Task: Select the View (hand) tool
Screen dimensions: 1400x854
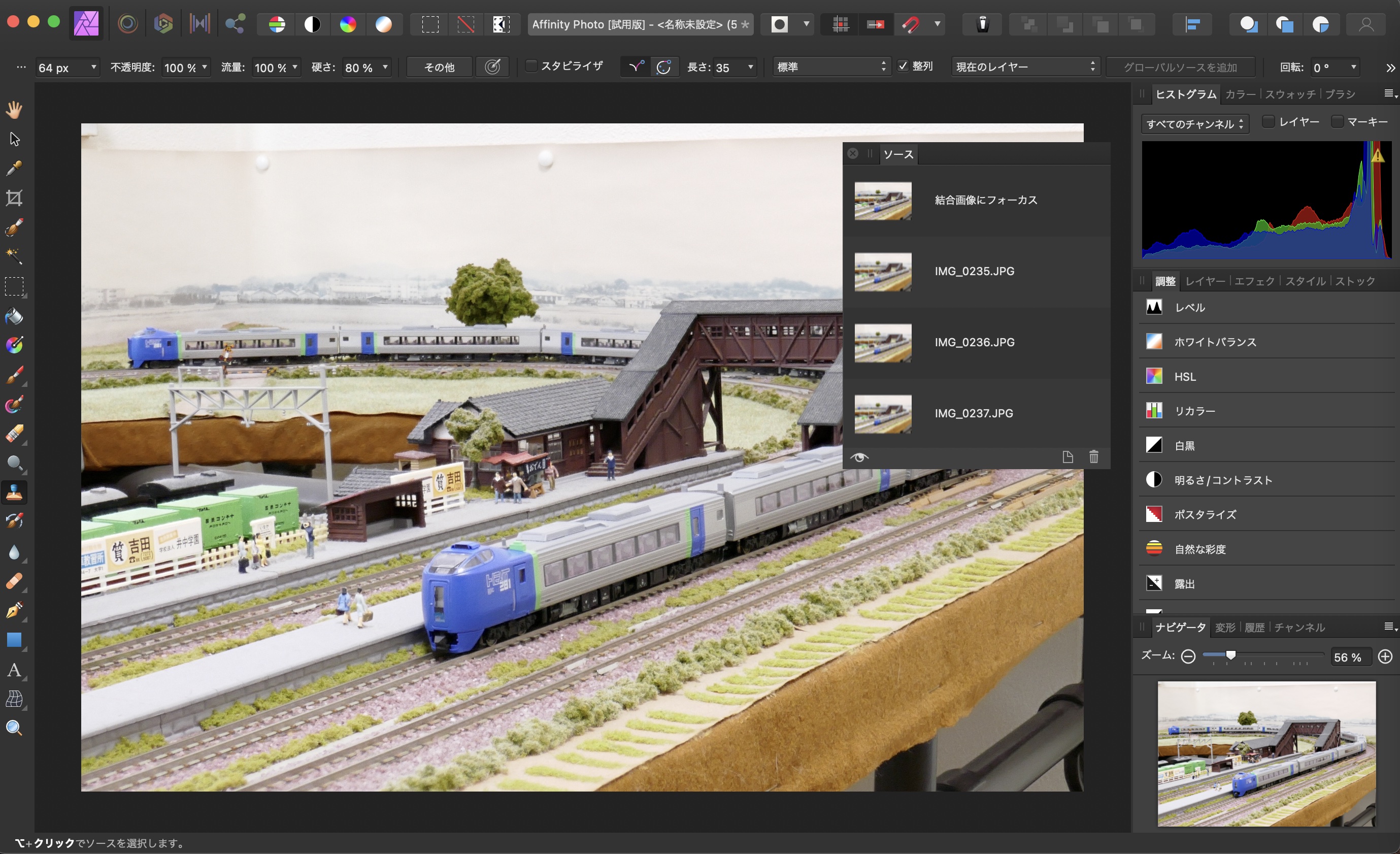Action: pos(14,110)
